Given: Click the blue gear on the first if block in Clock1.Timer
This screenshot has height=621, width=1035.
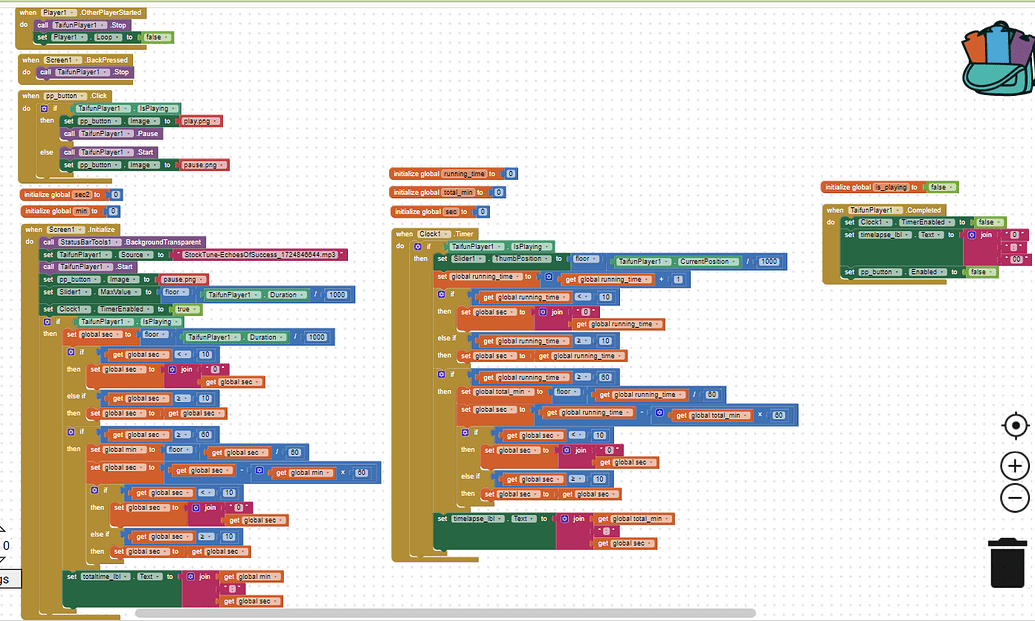Looking at the screenshot, I should click(417, 246).
